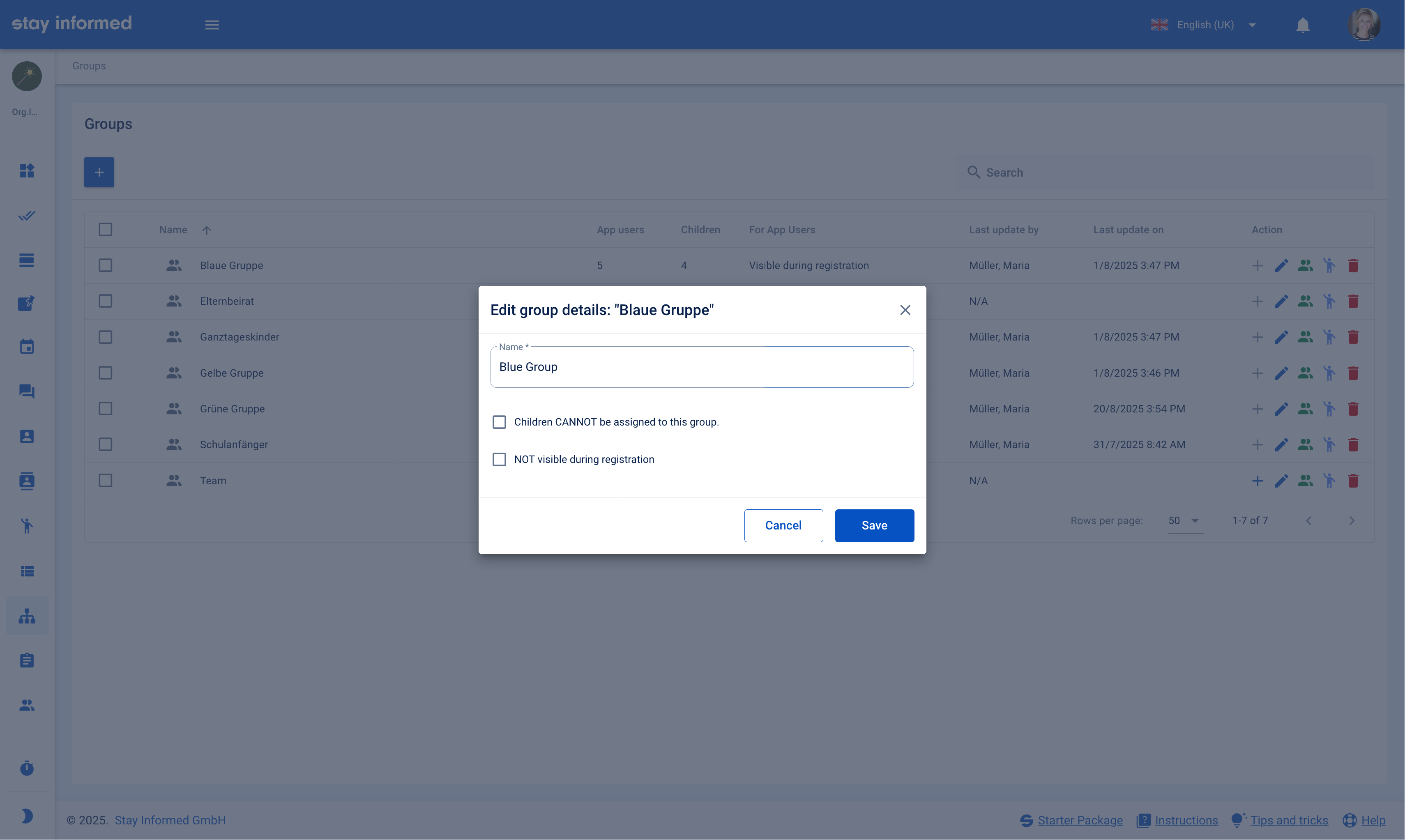Select the groups hierarchy icon in sidebar

27,616
